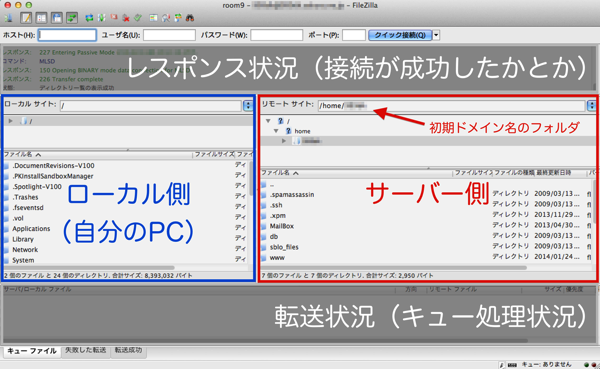Screen dimensions: 600x369
Task: Toggle the remote directory tree display
Action: (57, 18)
